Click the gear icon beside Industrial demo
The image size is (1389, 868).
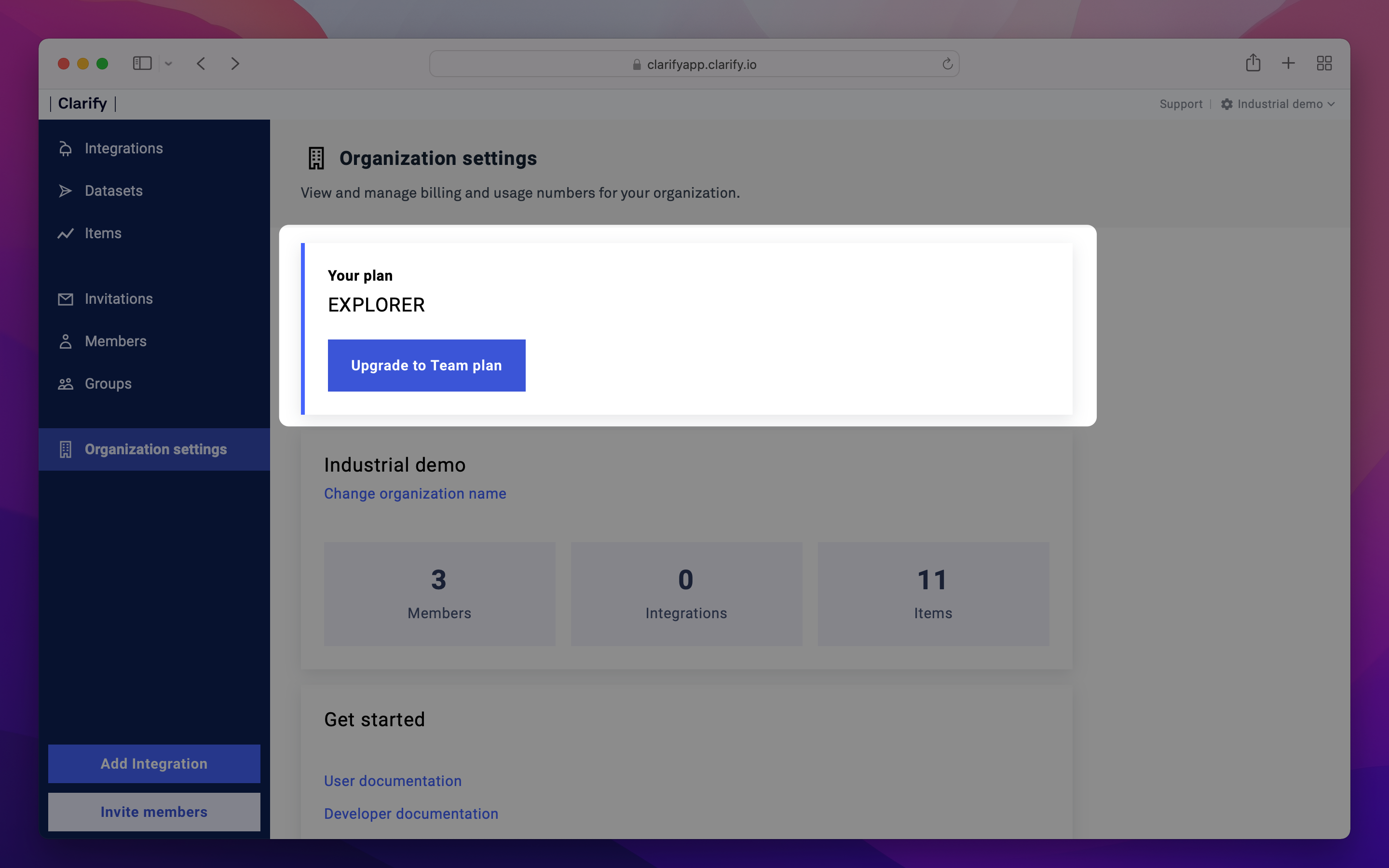(1226, 104)
